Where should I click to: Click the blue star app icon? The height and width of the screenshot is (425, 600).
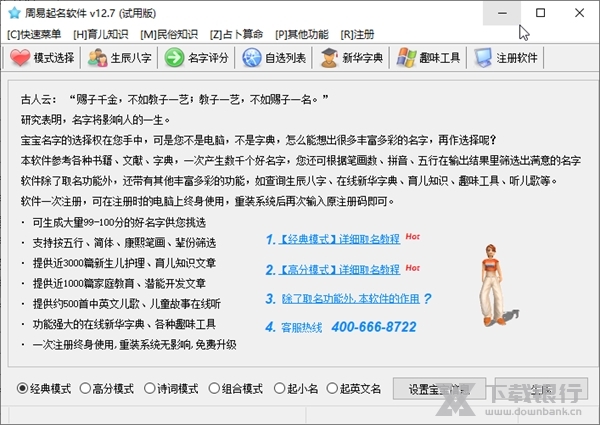[x=14, y=13]
